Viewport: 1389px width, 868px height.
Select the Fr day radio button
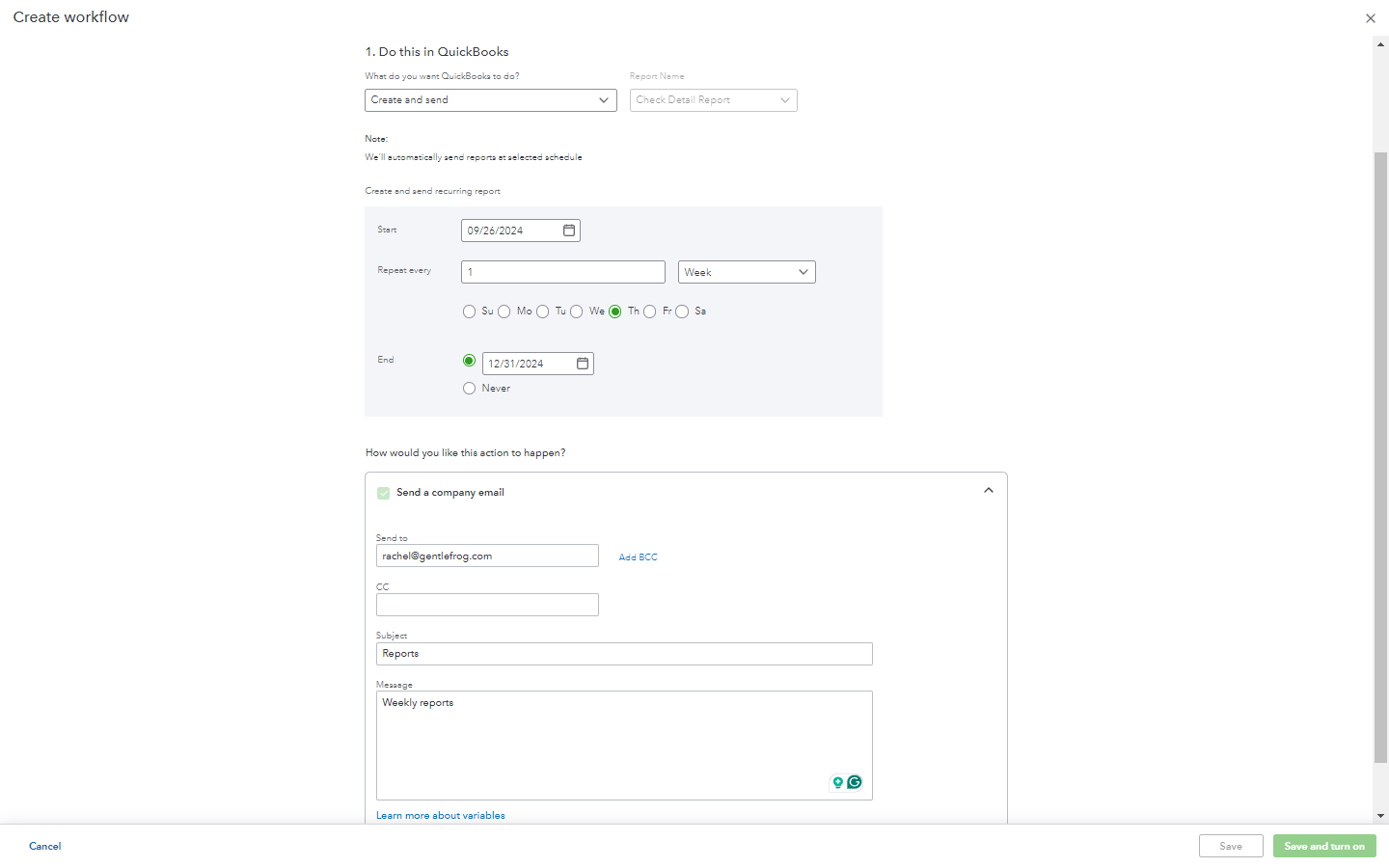pos(649,312)
